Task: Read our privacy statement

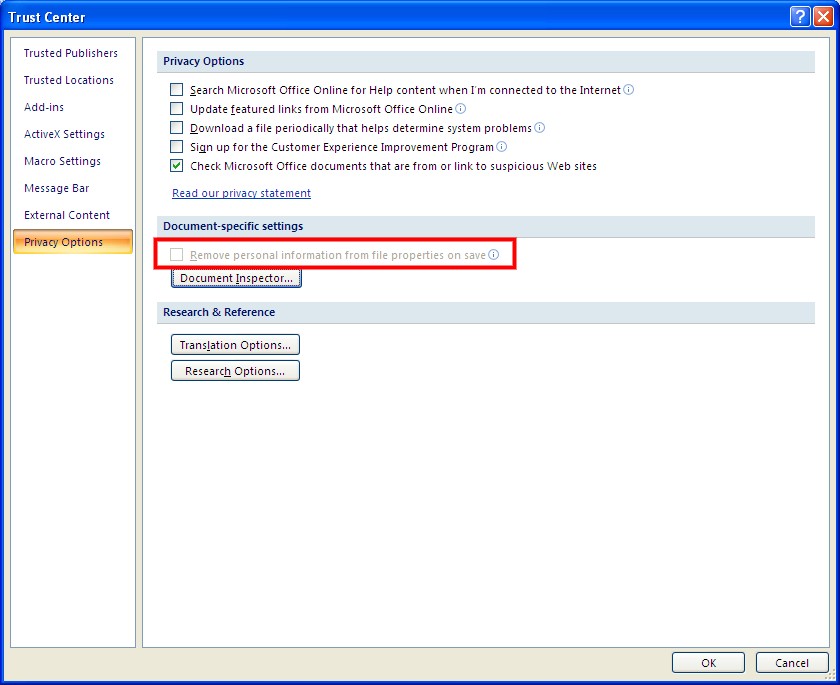Action: tap(241, 192)
